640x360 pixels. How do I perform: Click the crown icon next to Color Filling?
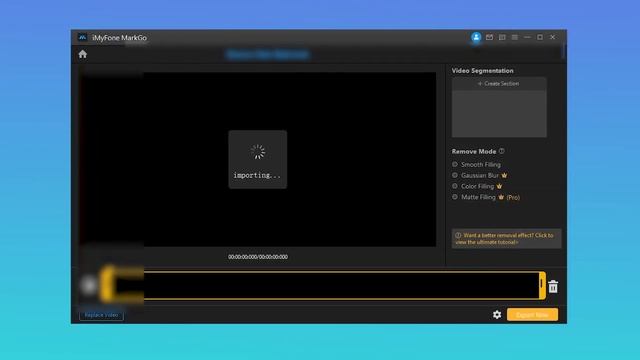[x=499, y=186]
